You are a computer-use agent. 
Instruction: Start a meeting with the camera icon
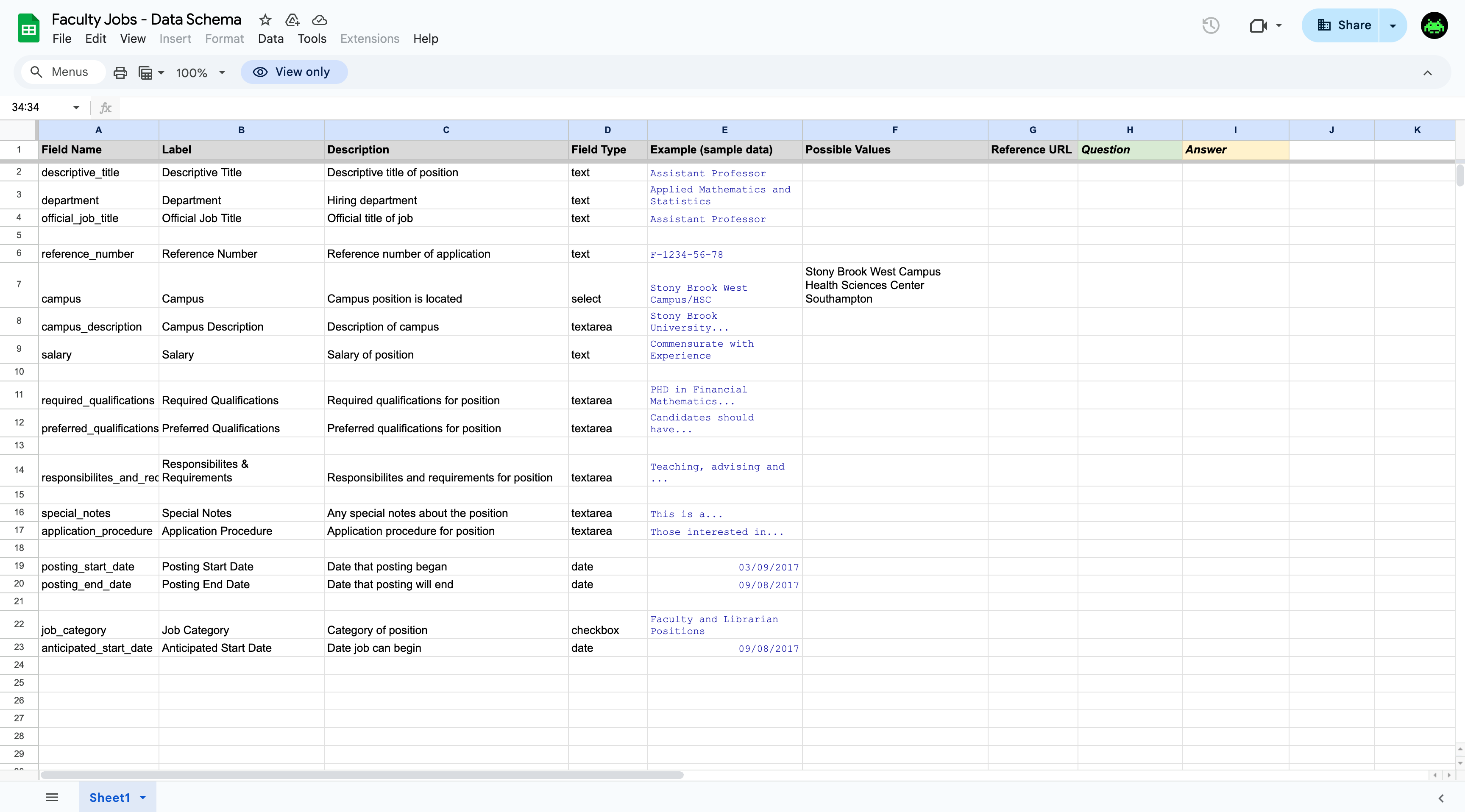tap(1258, 25)
